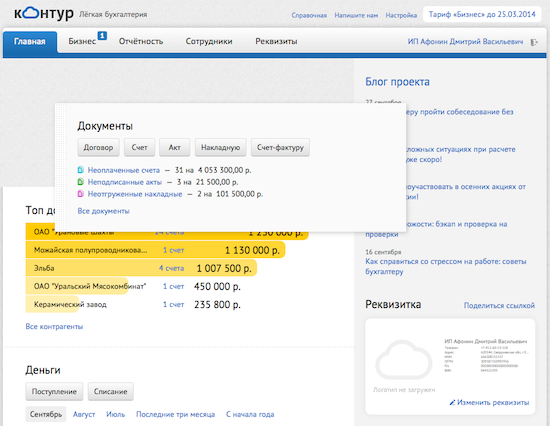Click the Тариф «Бизнес» до 25.03.2014 button
550x426 pixels.
482,14
